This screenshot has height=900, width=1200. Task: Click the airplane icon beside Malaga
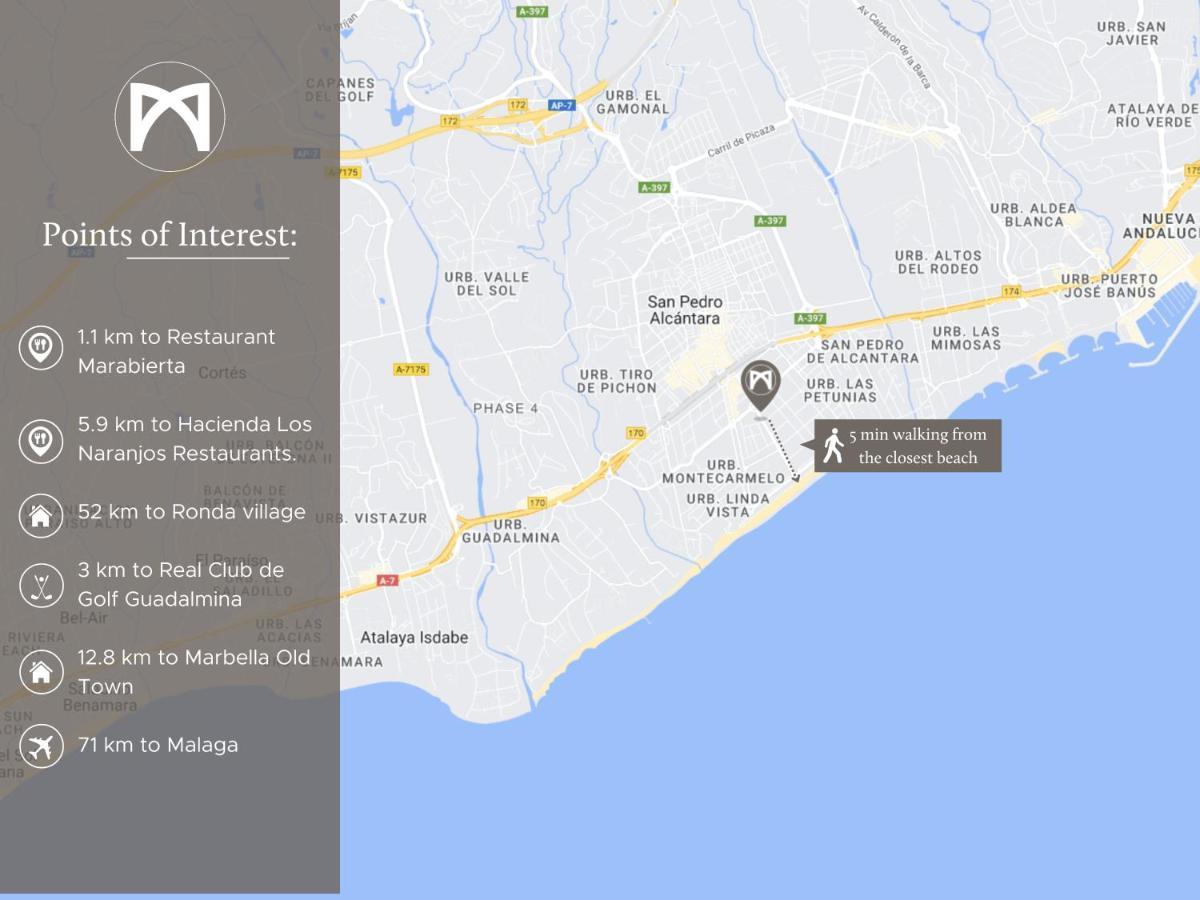pos(41,746)
